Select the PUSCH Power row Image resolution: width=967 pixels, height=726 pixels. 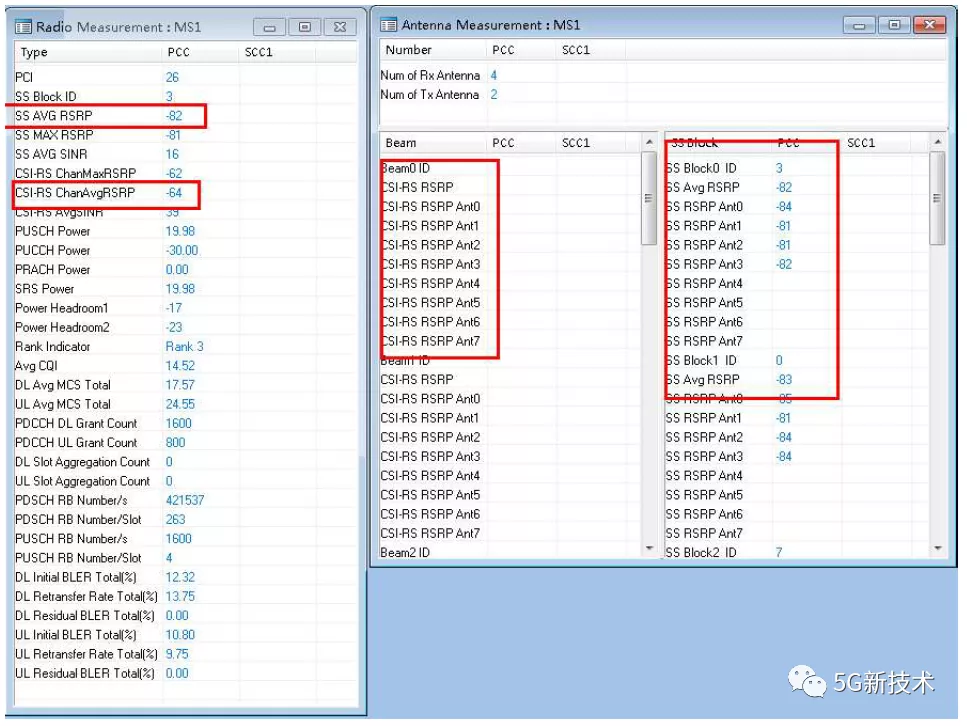pos(185,231)
